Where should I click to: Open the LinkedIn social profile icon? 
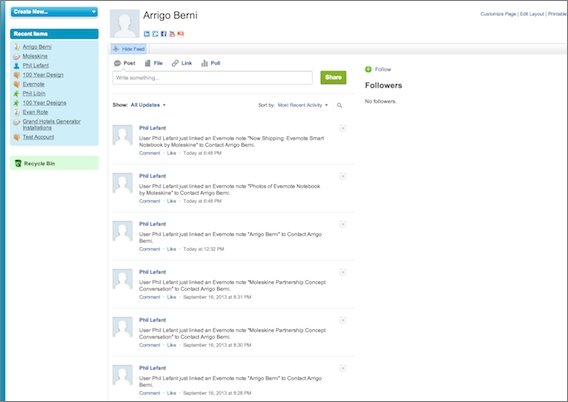(x=147, y=34)
